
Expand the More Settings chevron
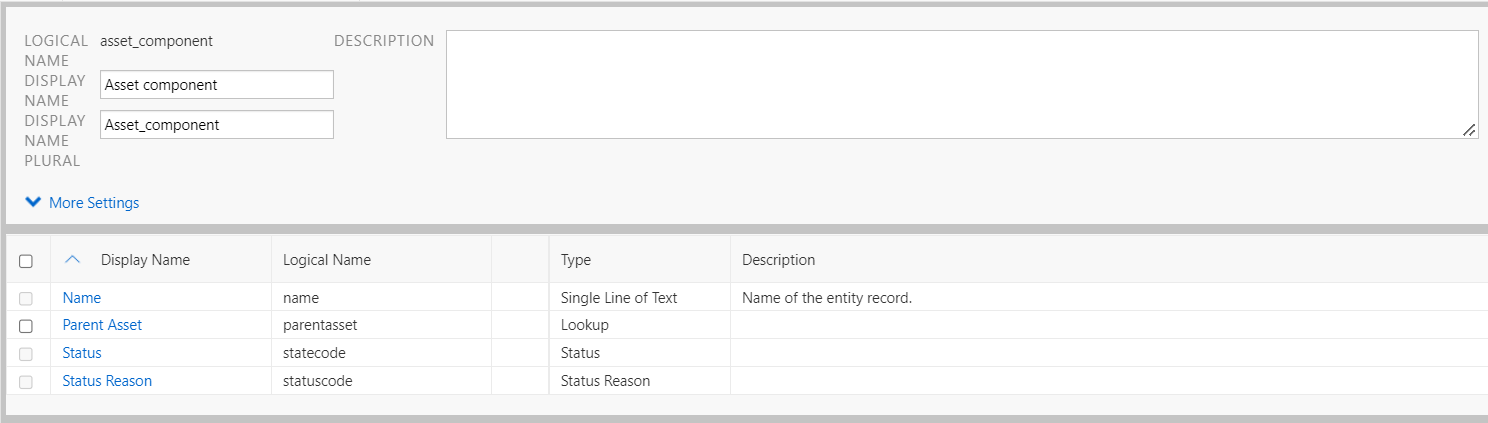click(x=34, y=203)
